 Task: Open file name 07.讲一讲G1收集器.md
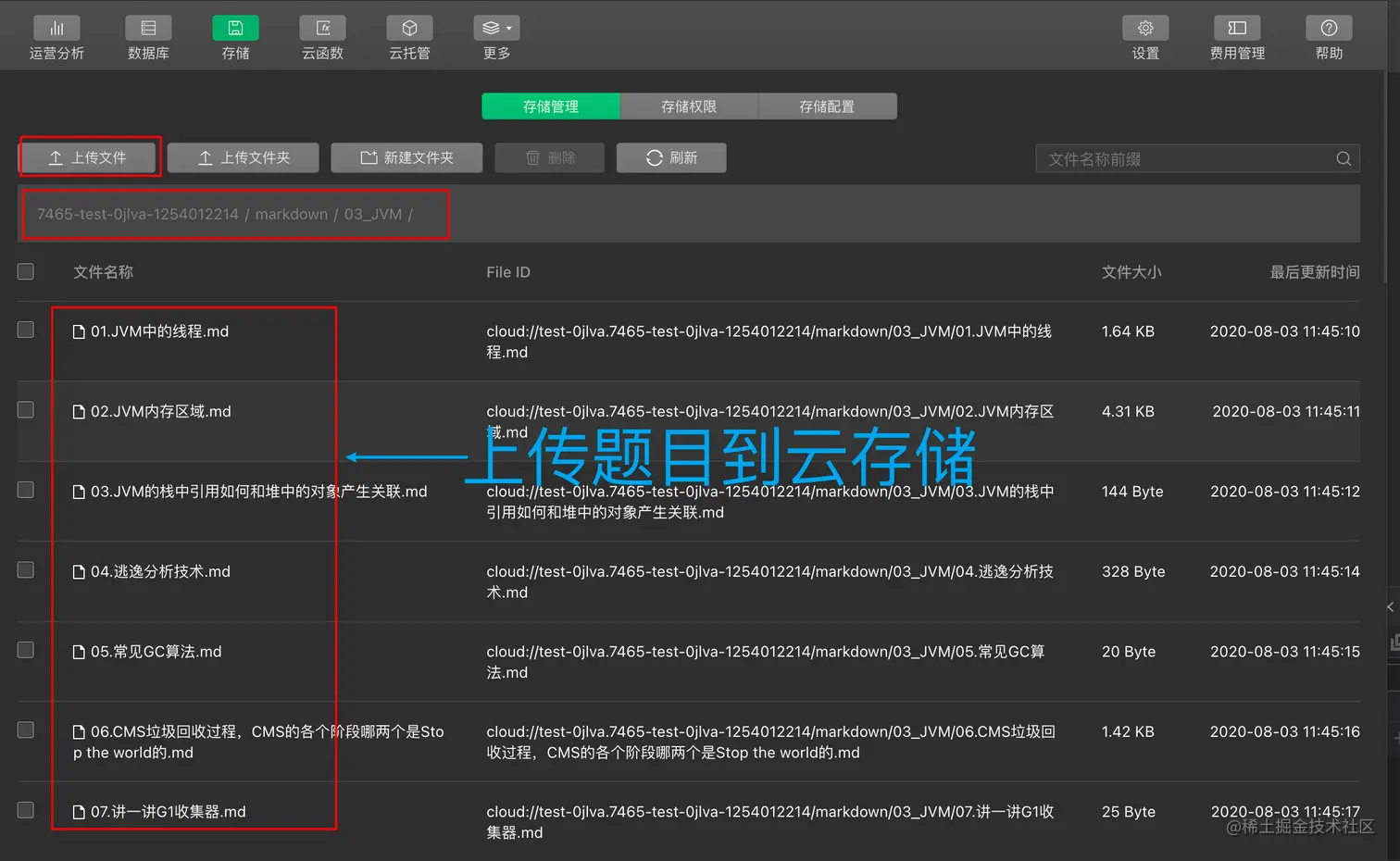pyautogui.click(x=169, y=812)
